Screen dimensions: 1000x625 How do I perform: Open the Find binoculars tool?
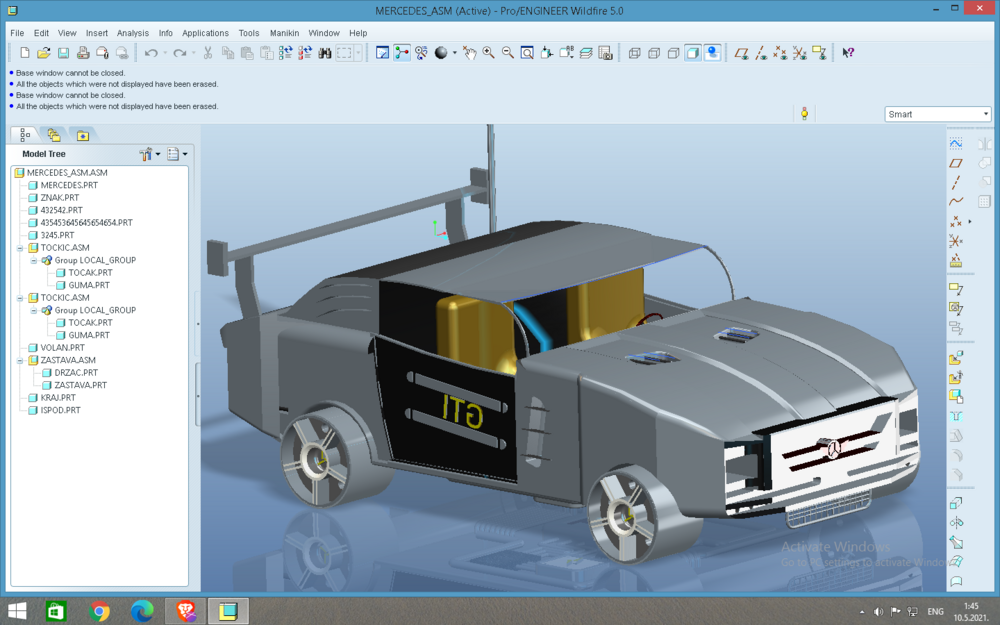tap(325, 53)
